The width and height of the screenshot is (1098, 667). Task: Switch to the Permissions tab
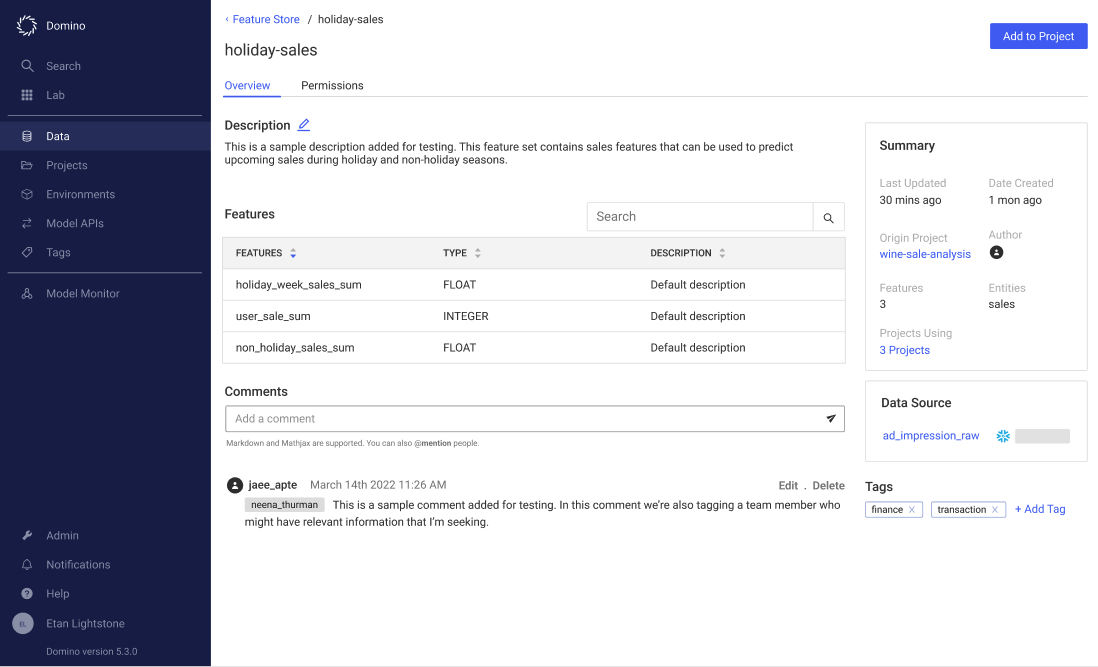(x=332, y=86)
